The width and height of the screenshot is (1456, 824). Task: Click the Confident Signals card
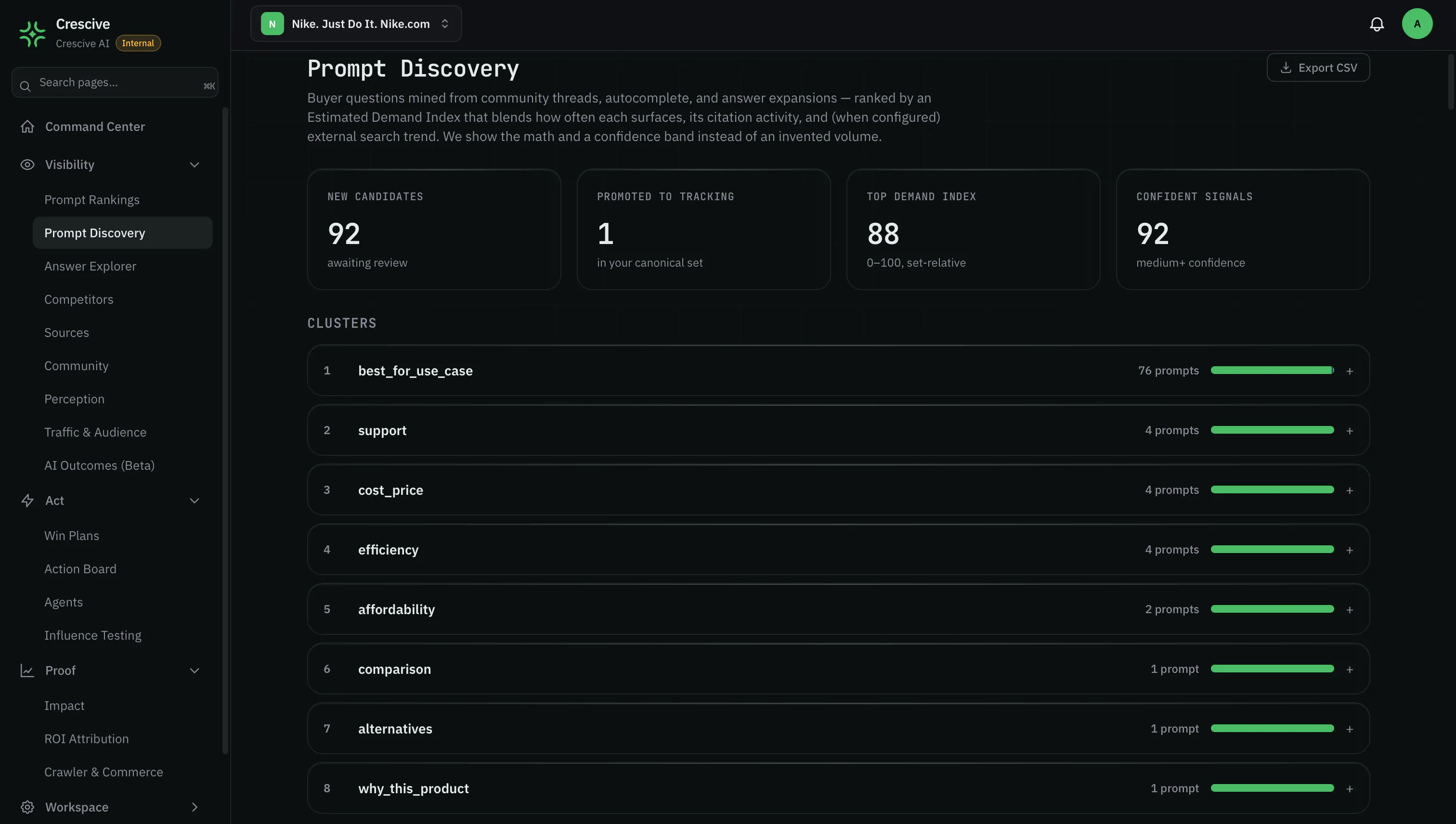[1243, 229]
